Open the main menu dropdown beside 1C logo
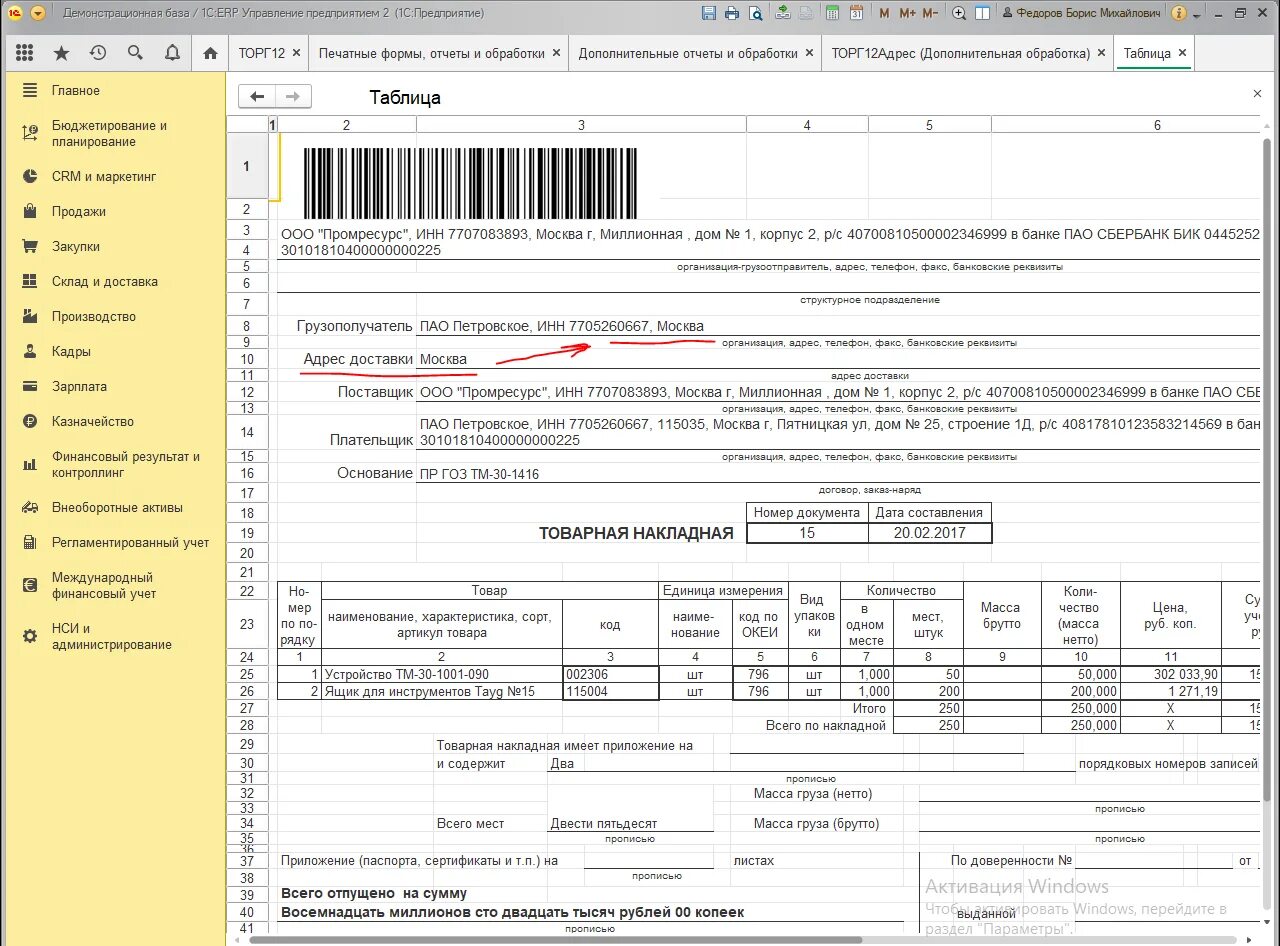 pos(38,14)
